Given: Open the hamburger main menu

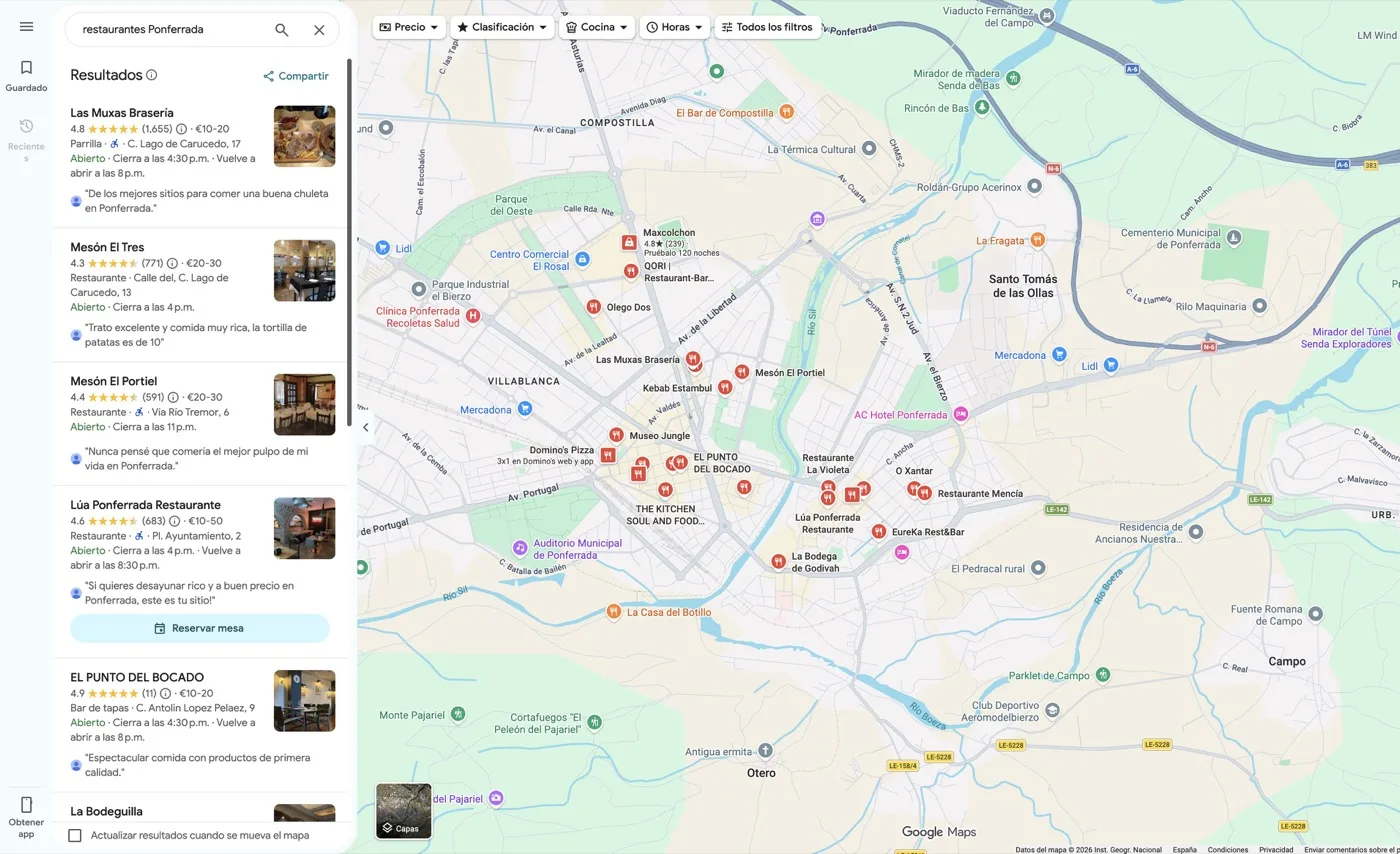Looking at the screenshot, I should [26, 26].
